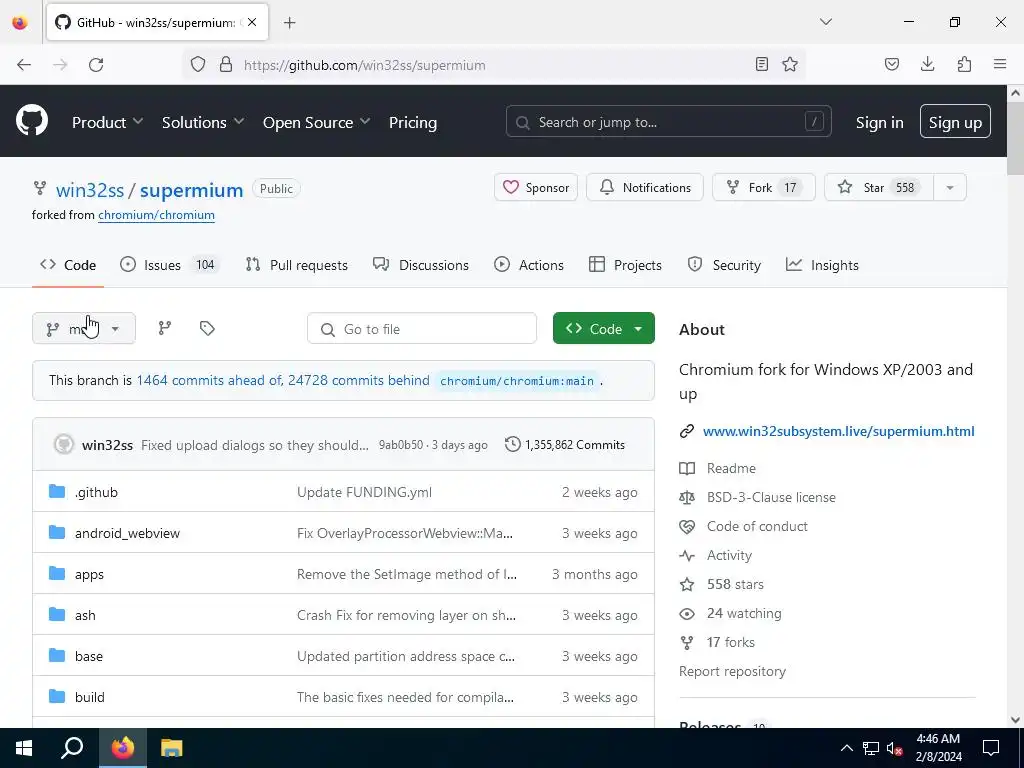Click Sign in link
The width and height of the screenshot is (1024, 768).
[880, 122]
